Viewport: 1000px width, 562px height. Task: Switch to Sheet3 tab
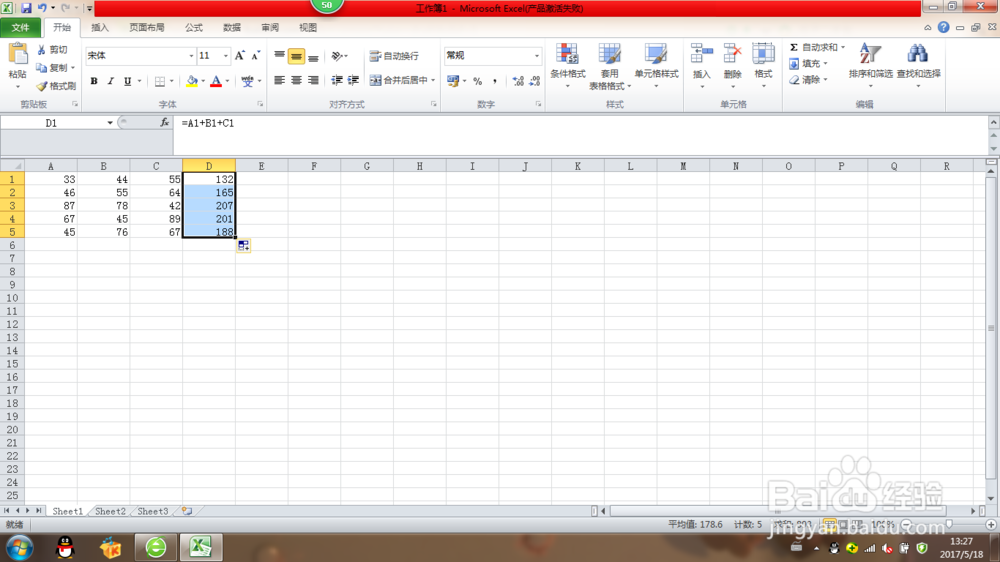(x=153, y=511)
